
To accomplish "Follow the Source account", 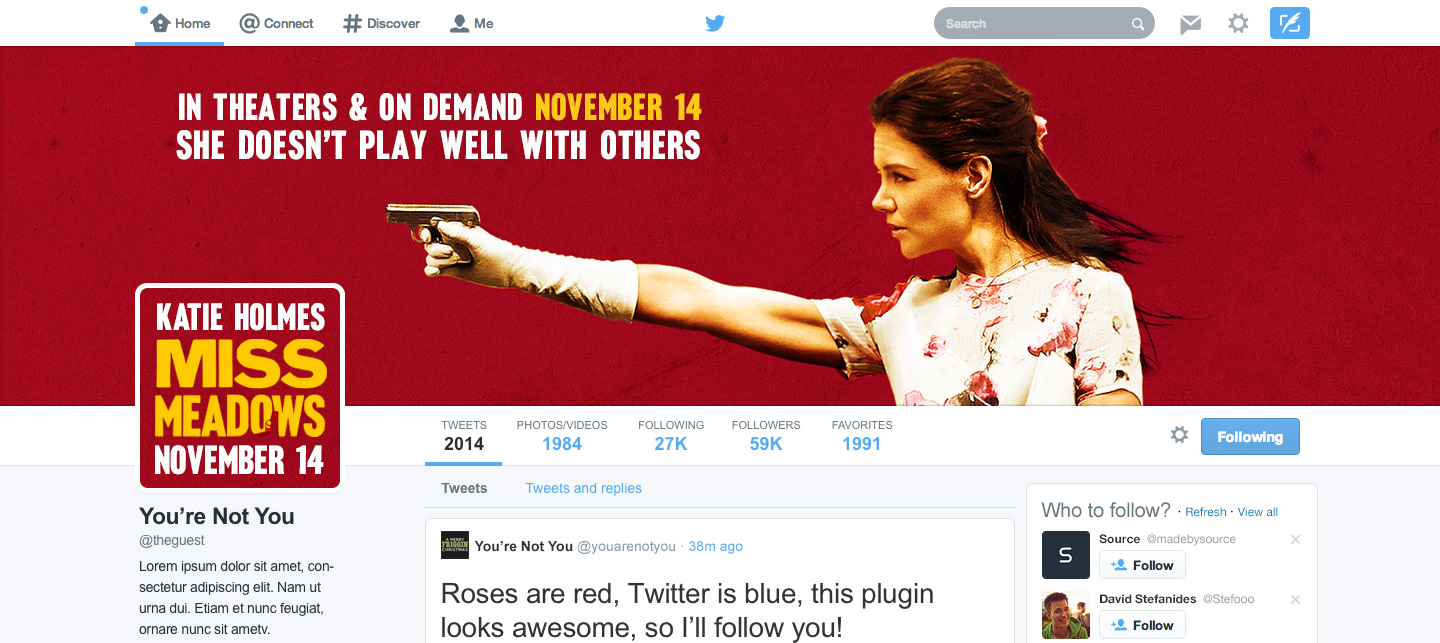I will click(1142, 565).
